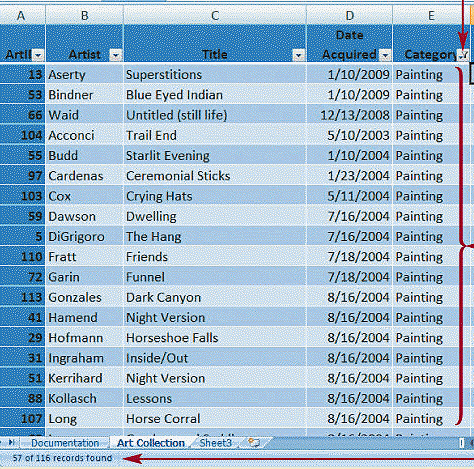This screenshot has height=469, width=474.
Task: Select the cell containing Dawson
Action: (x=84, y=217)
